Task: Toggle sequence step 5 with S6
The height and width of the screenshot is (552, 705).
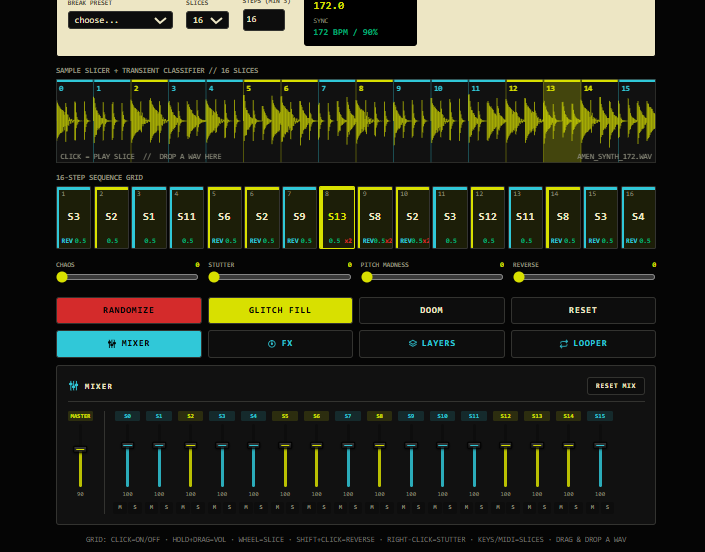Action: click(x=224, y=218)
